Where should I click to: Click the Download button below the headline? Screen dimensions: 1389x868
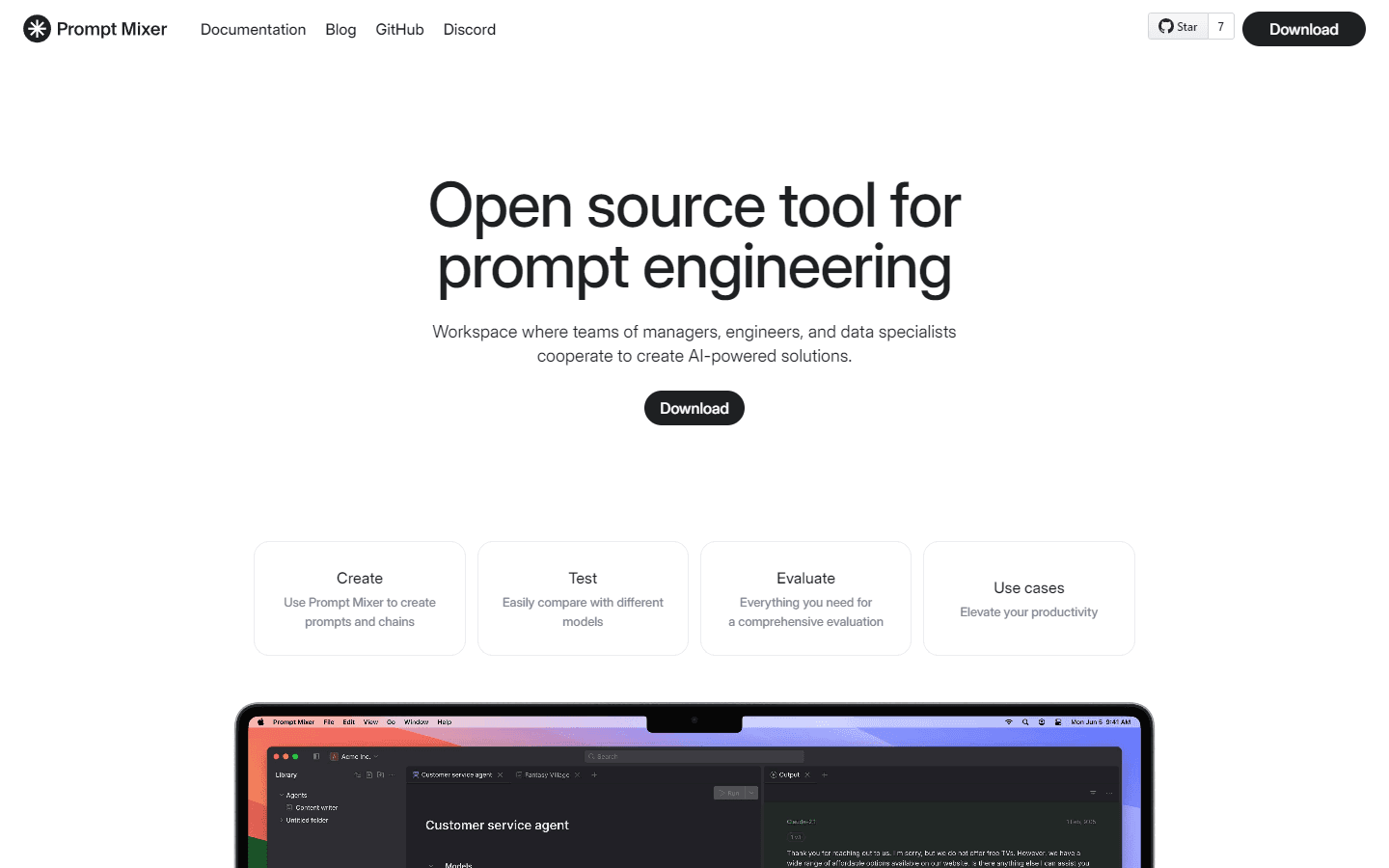[x=694, y=408]
